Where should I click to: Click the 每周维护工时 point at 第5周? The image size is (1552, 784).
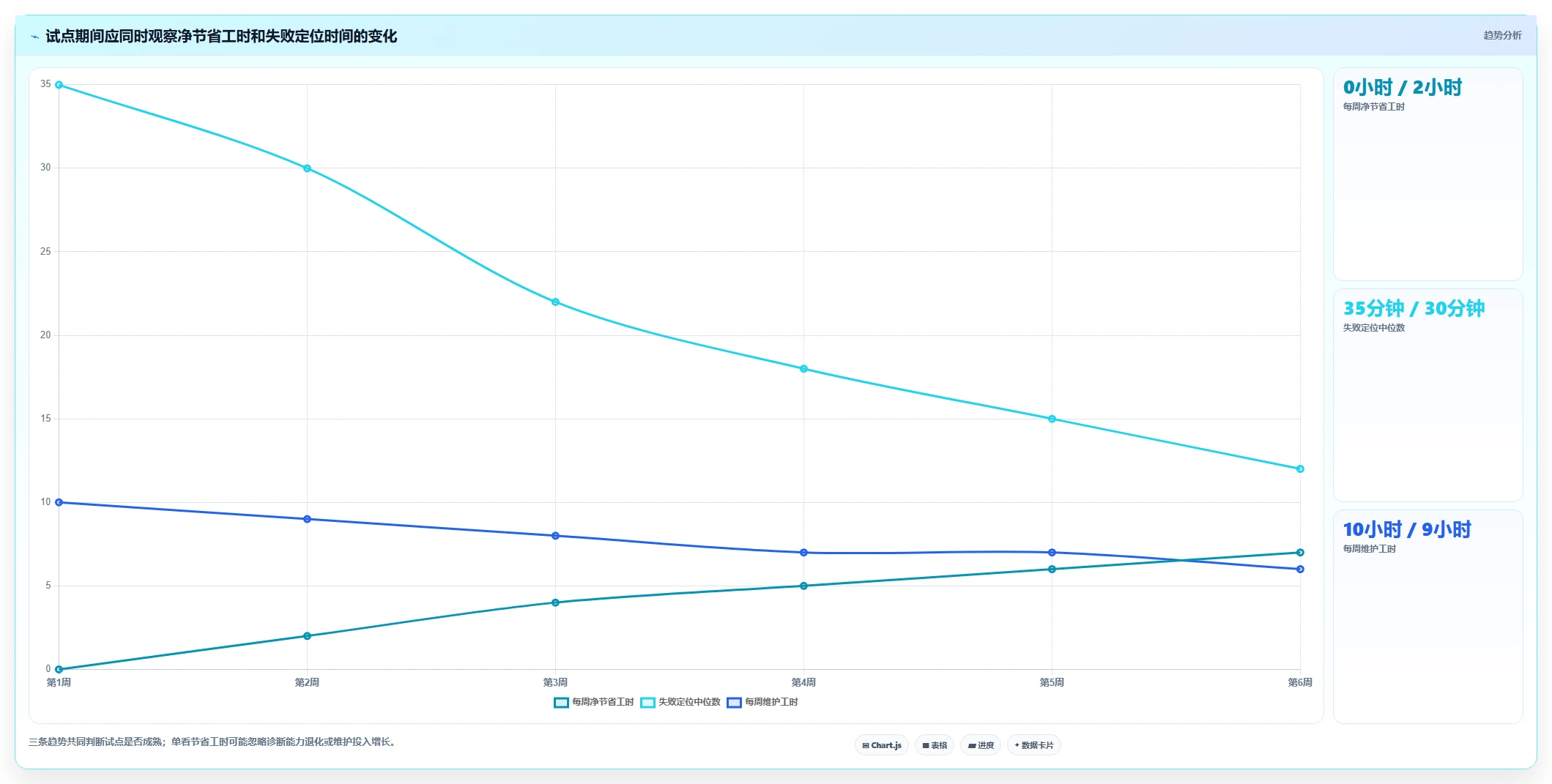[1052, 553]
